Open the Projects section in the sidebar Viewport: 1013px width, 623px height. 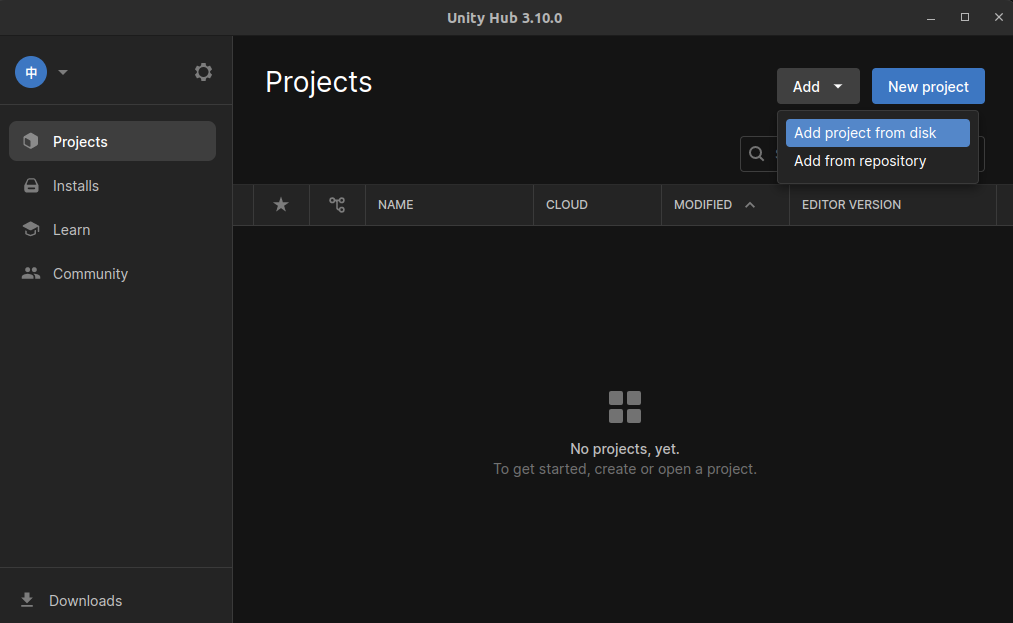80,141
